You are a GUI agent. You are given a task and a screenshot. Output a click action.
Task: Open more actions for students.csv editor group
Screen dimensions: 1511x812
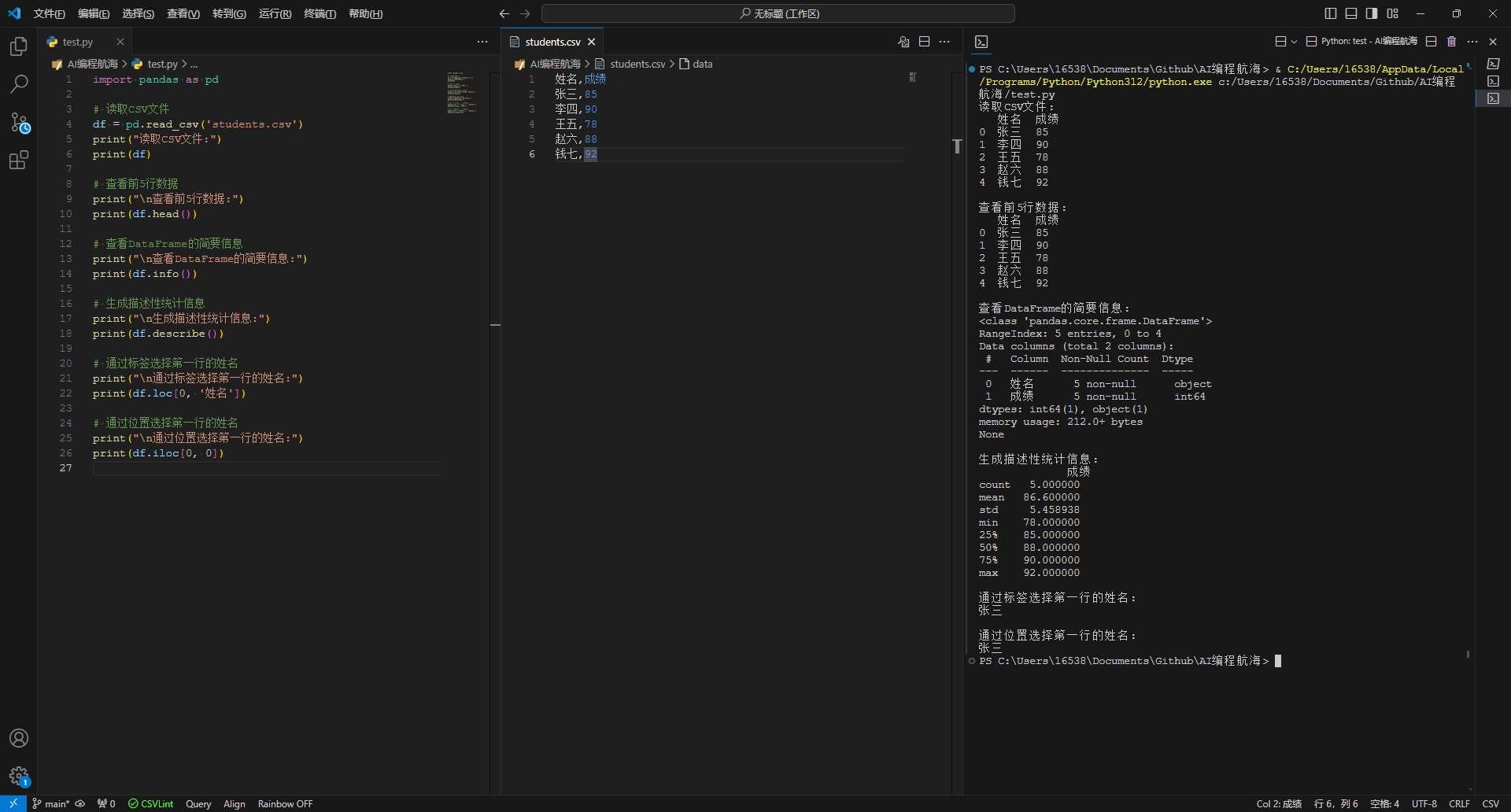(945, 42)
